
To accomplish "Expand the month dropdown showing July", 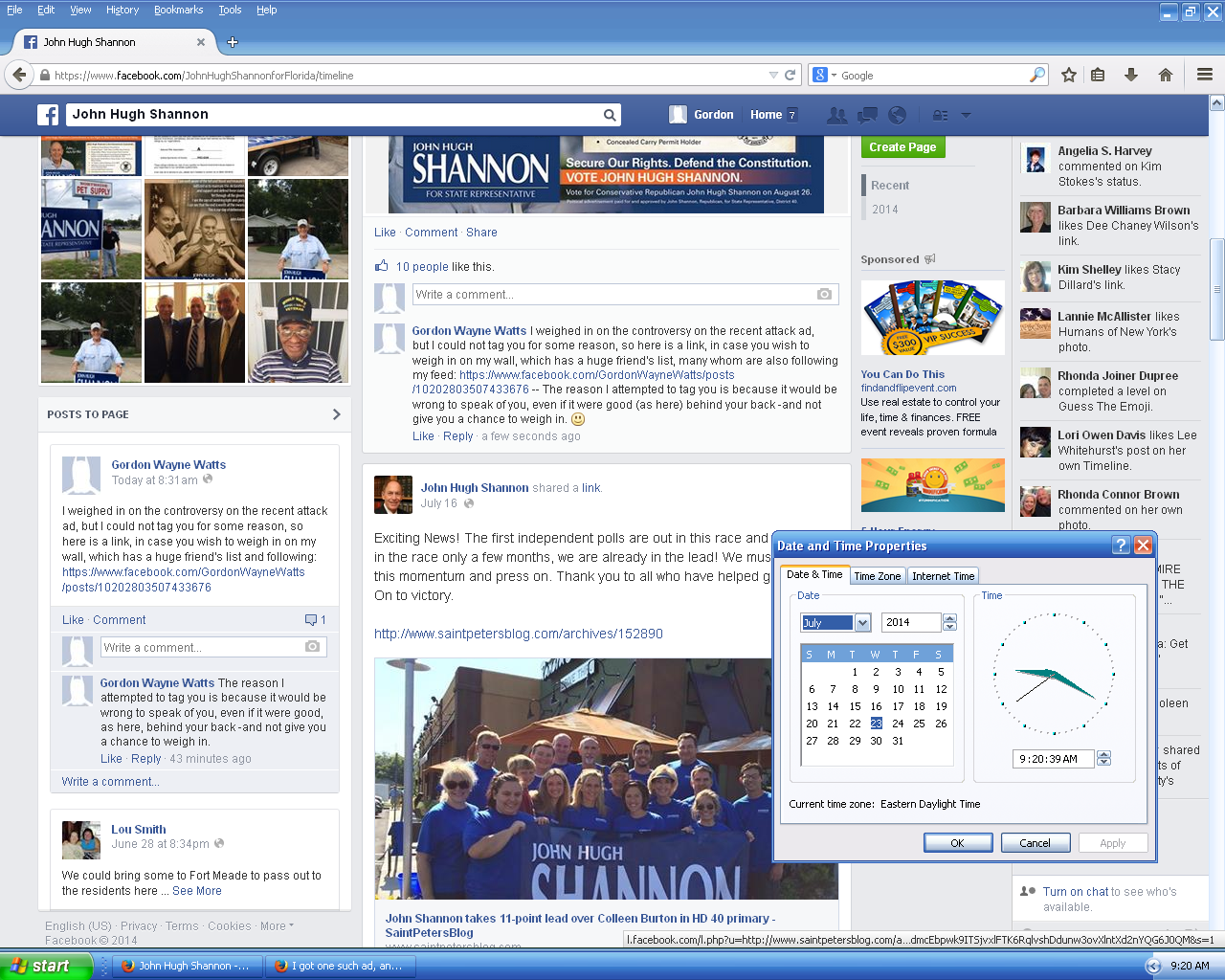I will (862, 623).
